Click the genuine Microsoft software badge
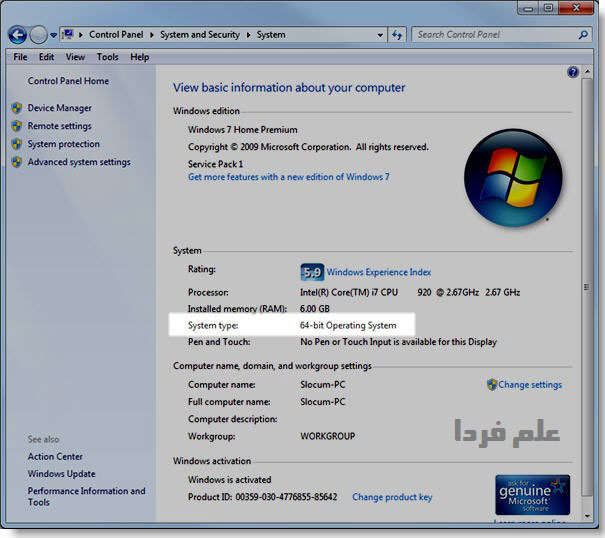 pos(532,495)
